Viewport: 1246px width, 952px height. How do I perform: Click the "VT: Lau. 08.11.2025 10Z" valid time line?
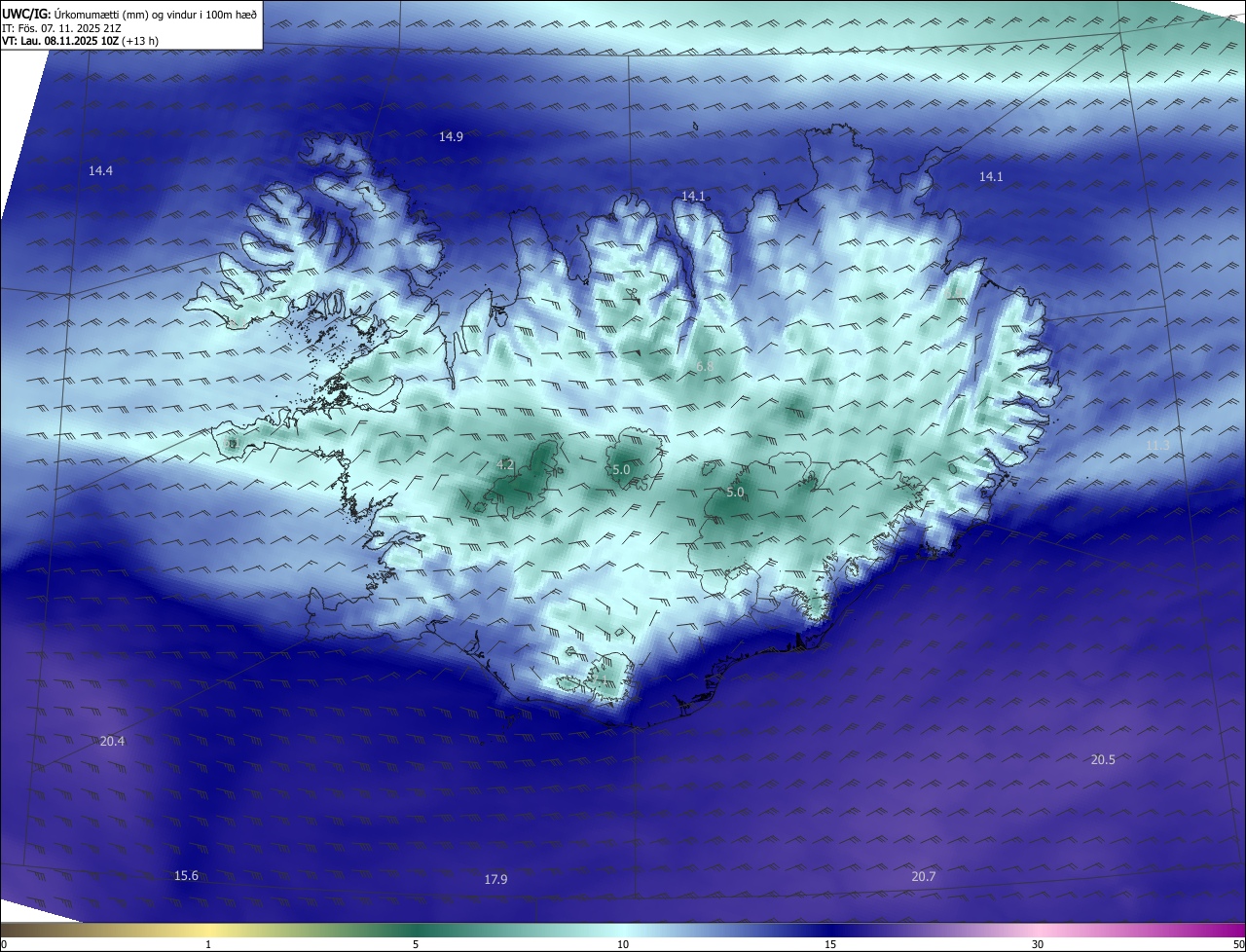pyautogui.click(x=60, y=41)
